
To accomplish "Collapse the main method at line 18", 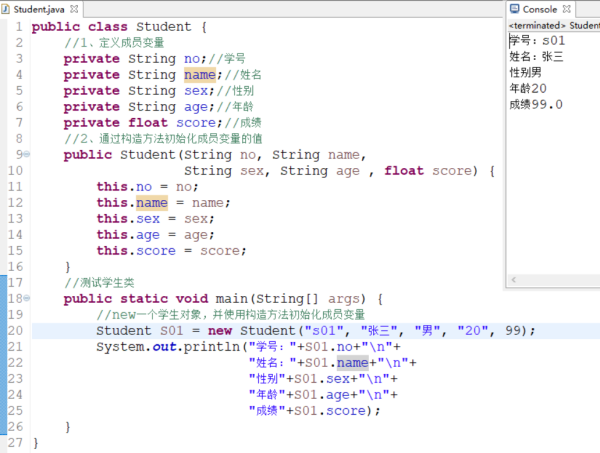I will point(26,298).
